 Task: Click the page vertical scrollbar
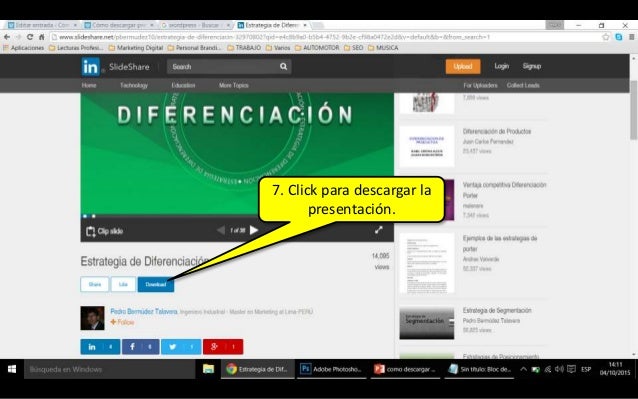(x=634, y=110)
